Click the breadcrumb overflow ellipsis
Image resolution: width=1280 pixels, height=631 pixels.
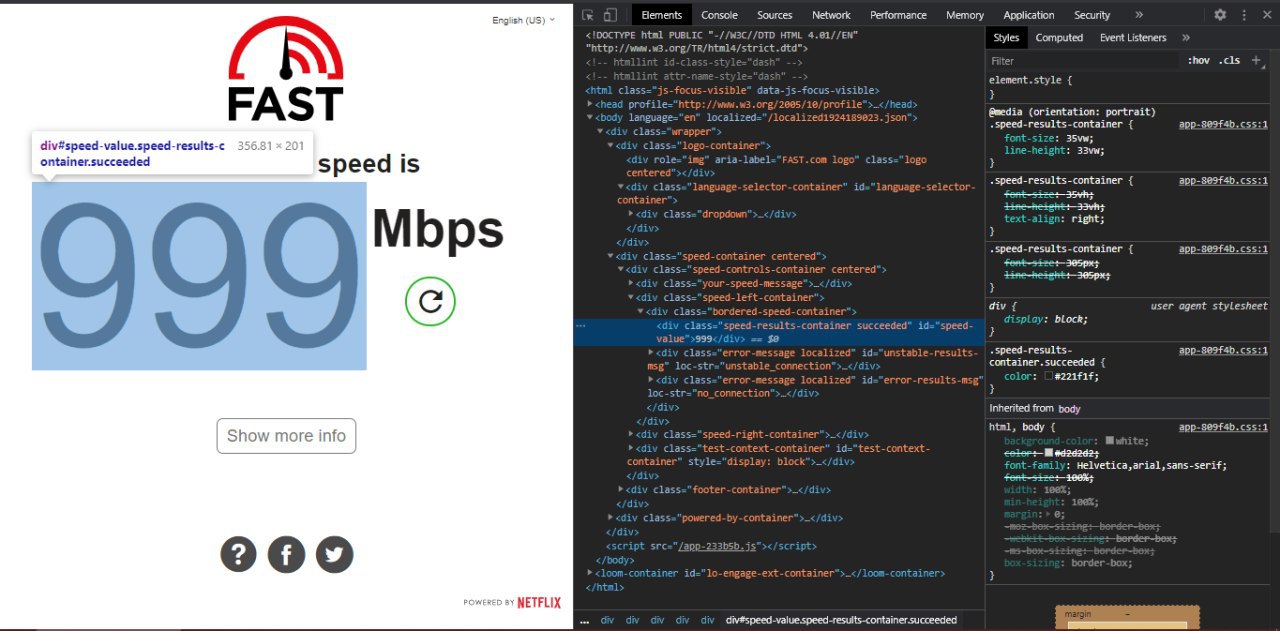584,621
